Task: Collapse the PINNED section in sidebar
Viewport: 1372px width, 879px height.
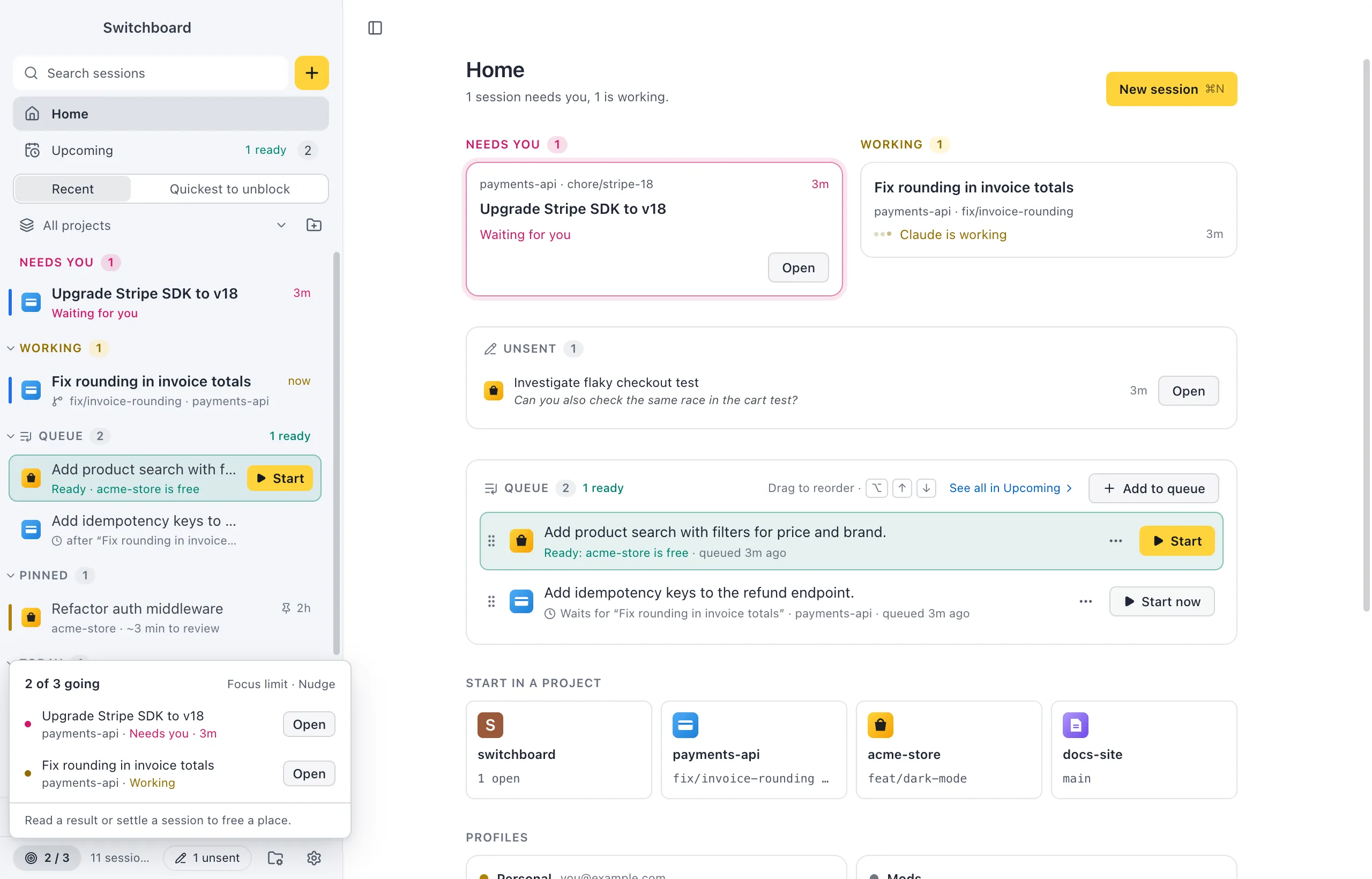Action: (10, 575)
